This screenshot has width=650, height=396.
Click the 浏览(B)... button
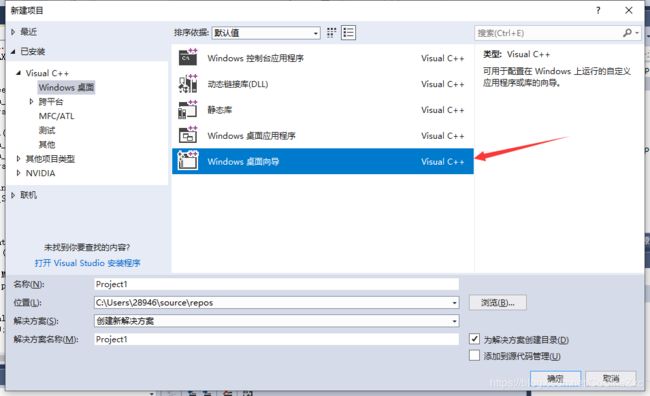point(498,303)
